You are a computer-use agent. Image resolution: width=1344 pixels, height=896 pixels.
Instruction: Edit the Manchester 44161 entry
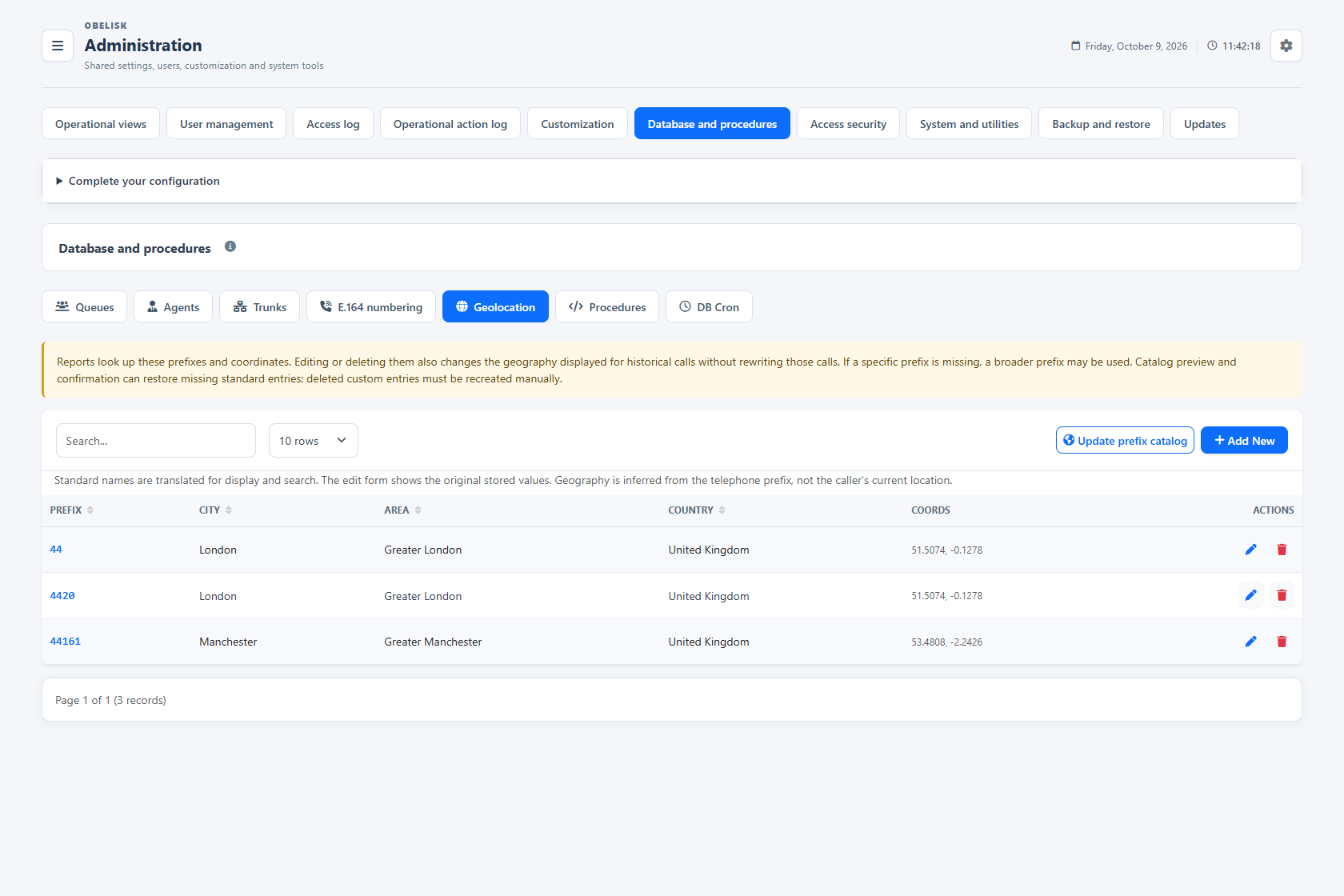point(1250,642)
